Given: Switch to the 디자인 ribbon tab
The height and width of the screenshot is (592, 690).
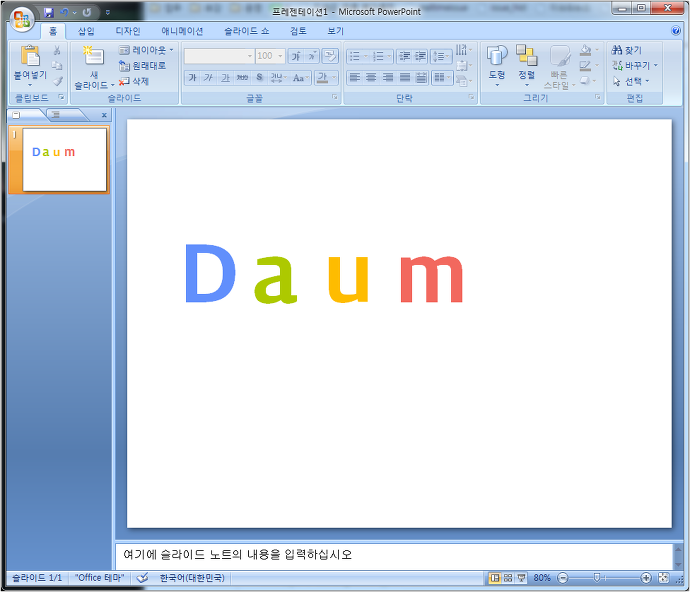Looking at the screenshot, I should [128, 31].
